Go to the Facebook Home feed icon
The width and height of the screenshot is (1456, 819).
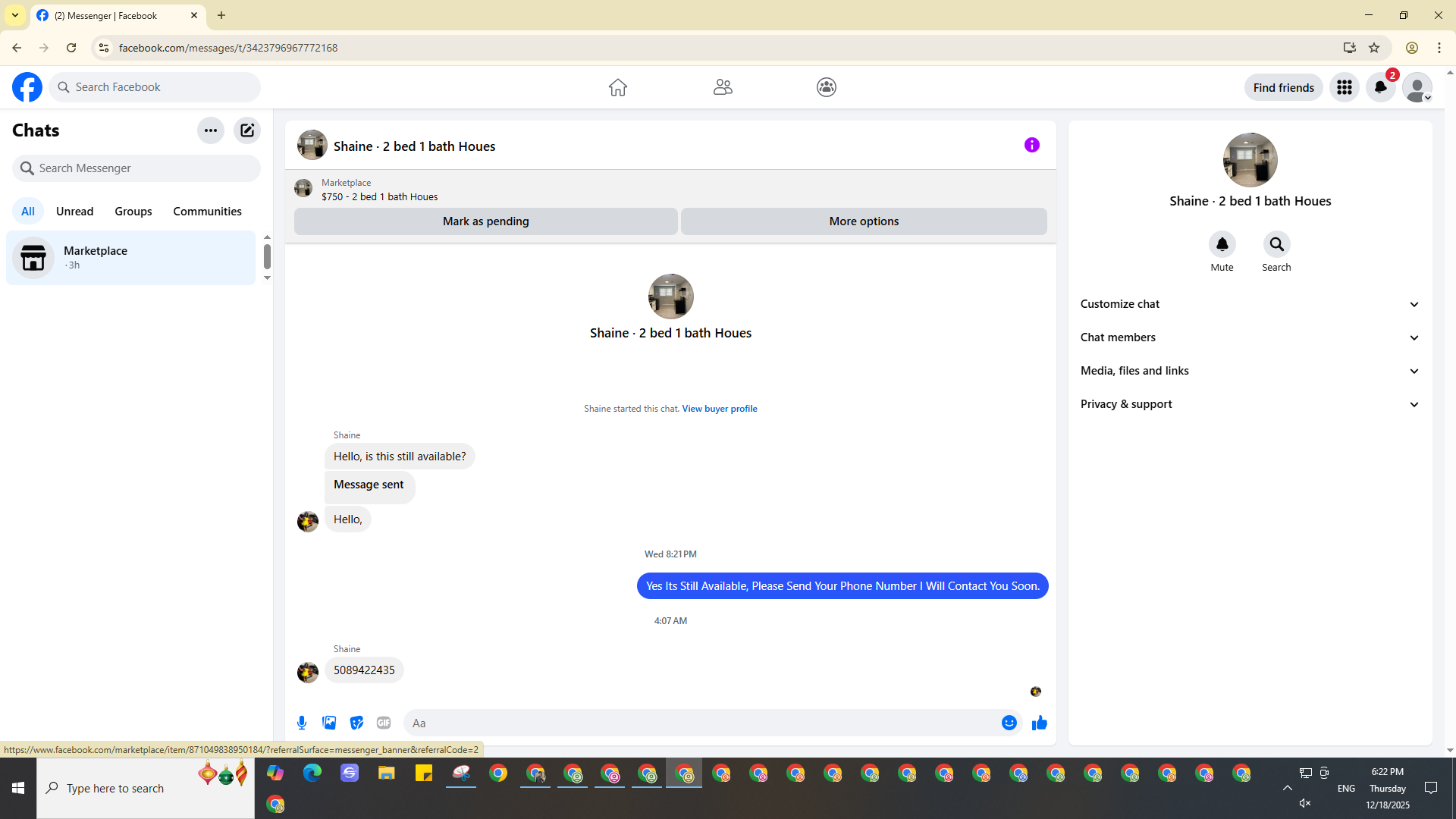(x=618, y=87)
